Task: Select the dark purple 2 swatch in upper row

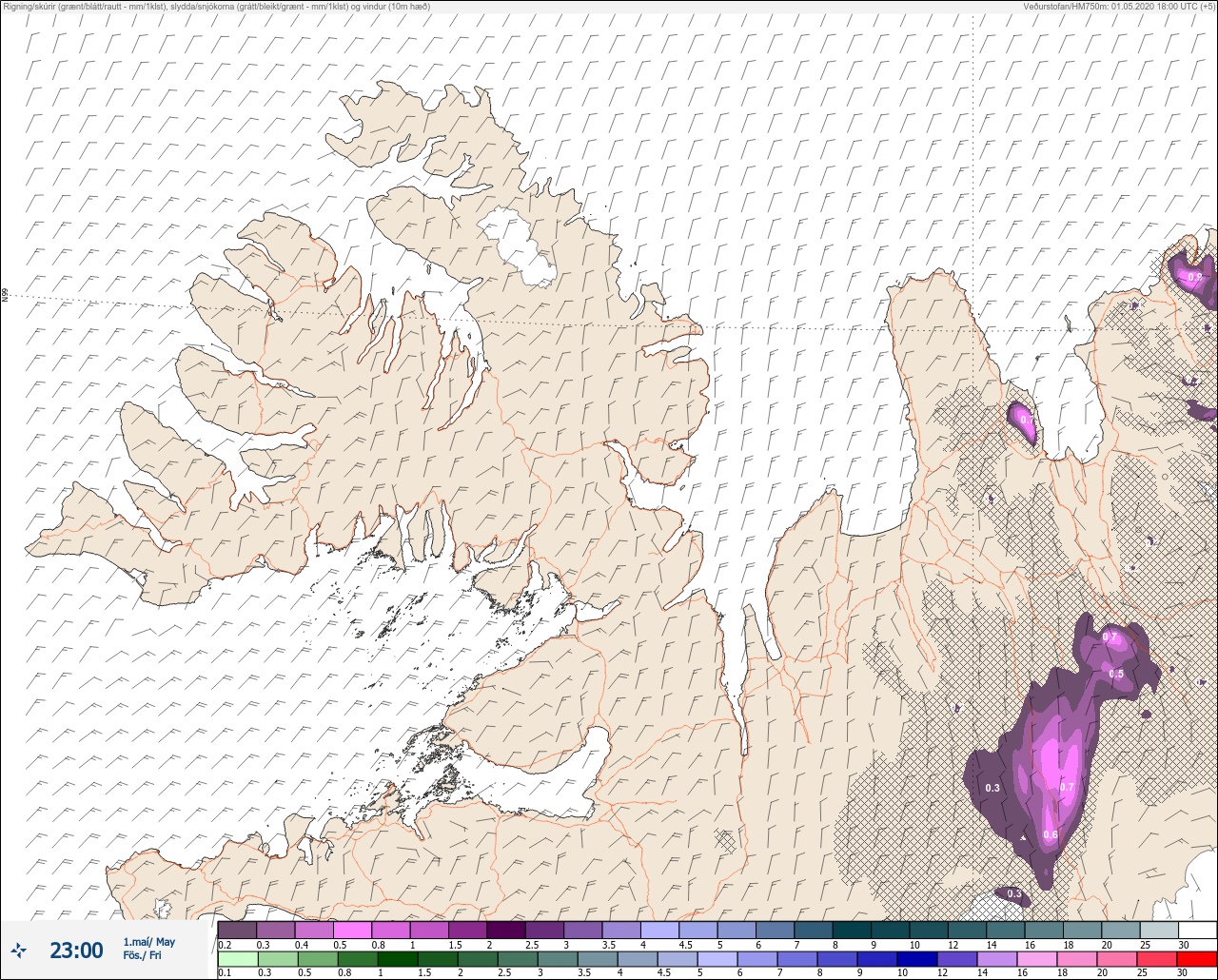Action: 506,930
